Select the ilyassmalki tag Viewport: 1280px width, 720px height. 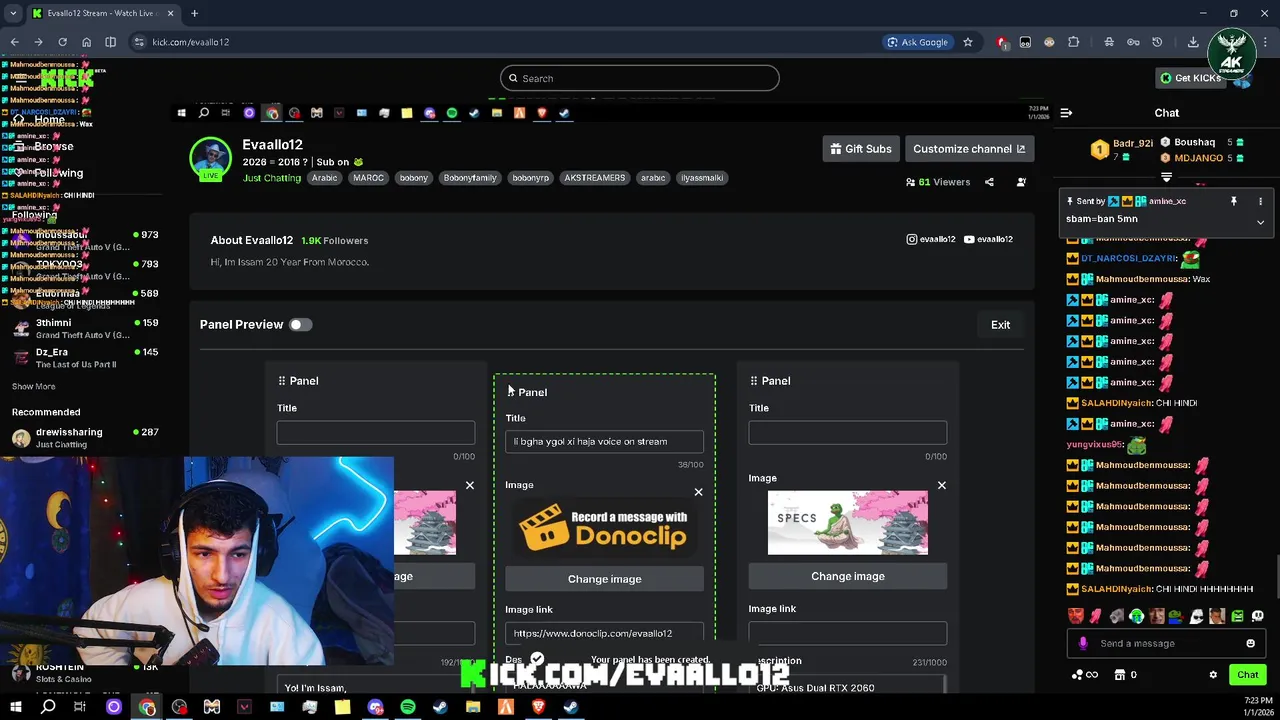702,178
